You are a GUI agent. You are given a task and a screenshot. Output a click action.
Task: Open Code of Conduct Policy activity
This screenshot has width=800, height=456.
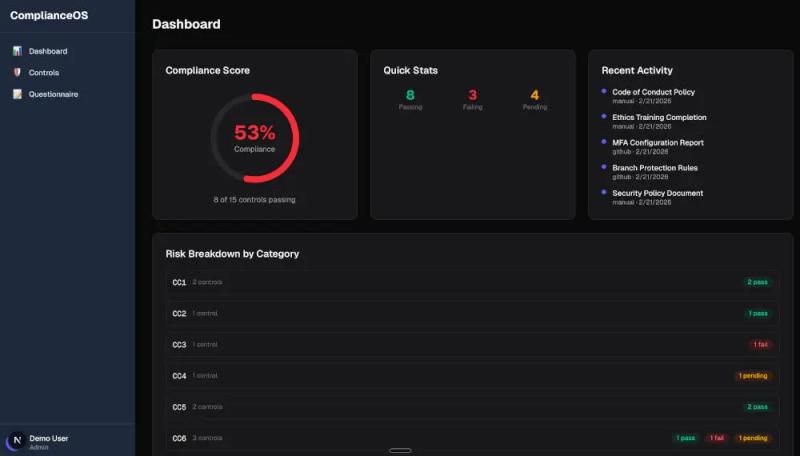pos(654,92)
